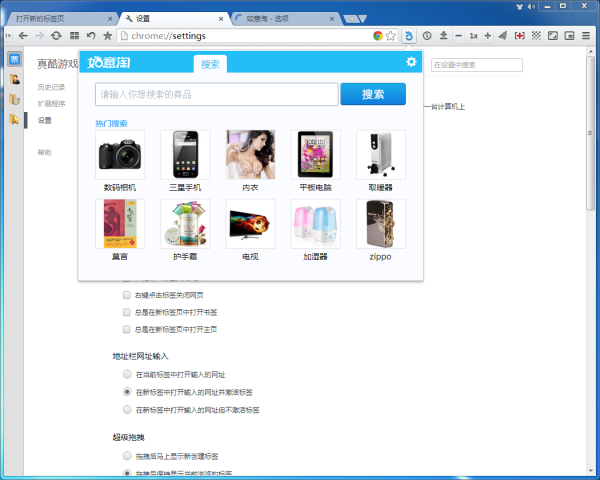Image resolution: width=600 pixels, height=480 pixels.
Task: Select the 搜索 tab in Ruyitao popup
Action: coord(210,64)
